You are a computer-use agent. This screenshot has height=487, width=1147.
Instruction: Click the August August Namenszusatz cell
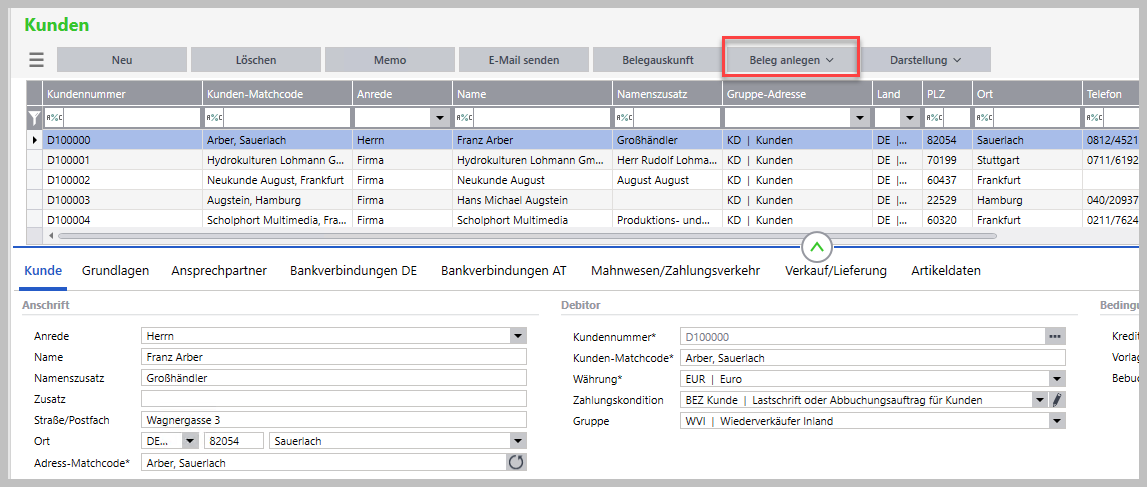point(667,180)
